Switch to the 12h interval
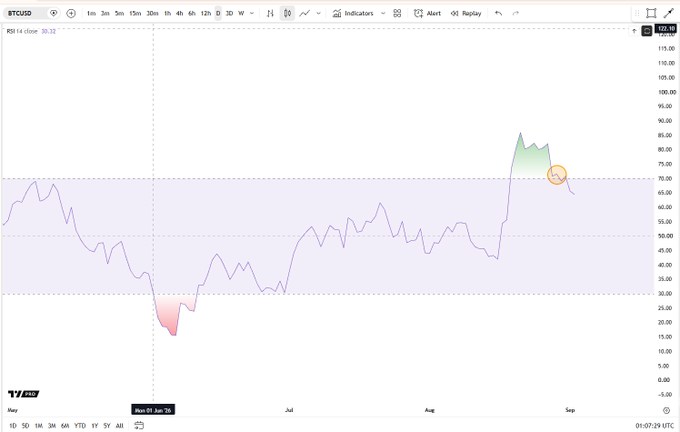This screenshot has width=680, height=432. point(206,13)
